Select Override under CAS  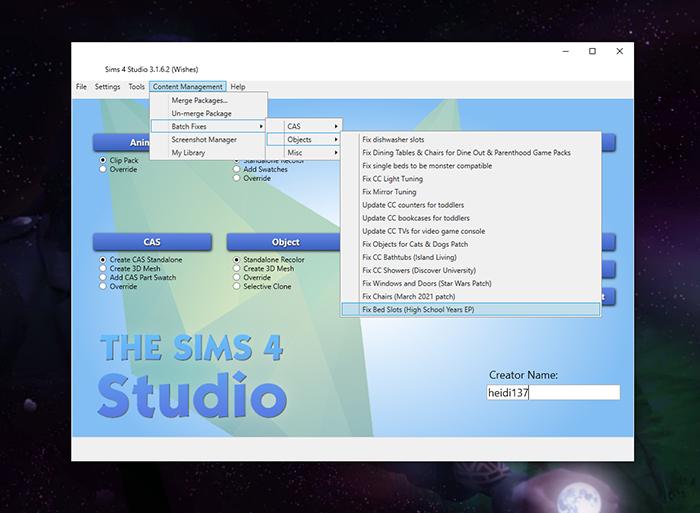pyautogui.click(x=103, y=286)
